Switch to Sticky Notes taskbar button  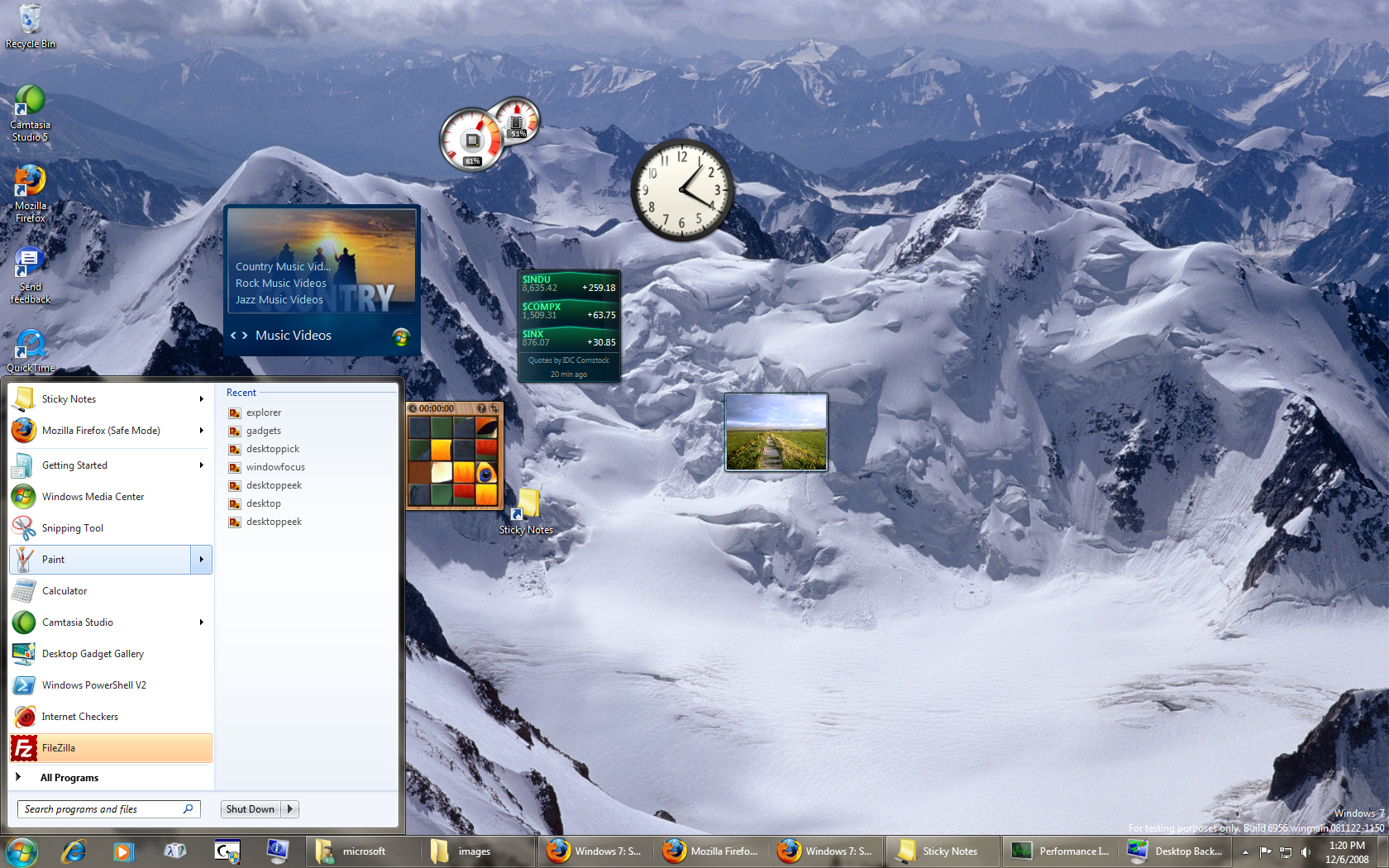tap(942, 851)
